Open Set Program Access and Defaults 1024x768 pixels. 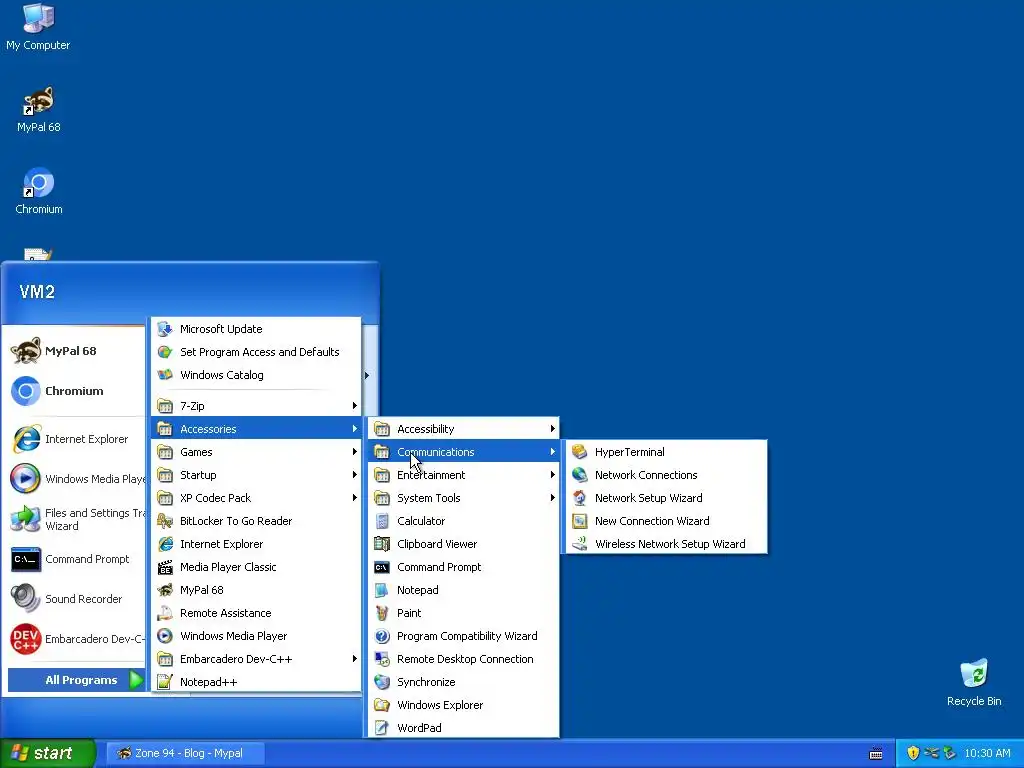(x=256, y=351)
